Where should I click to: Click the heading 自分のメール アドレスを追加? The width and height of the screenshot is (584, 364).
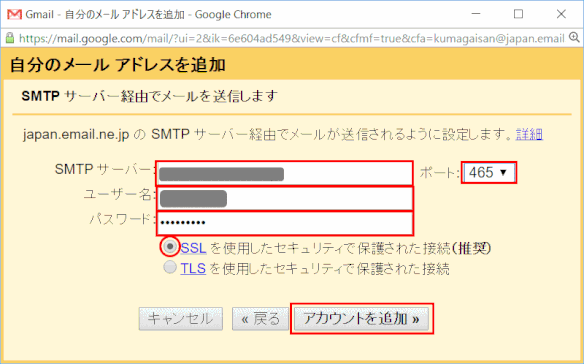click(x=118, y=65)
